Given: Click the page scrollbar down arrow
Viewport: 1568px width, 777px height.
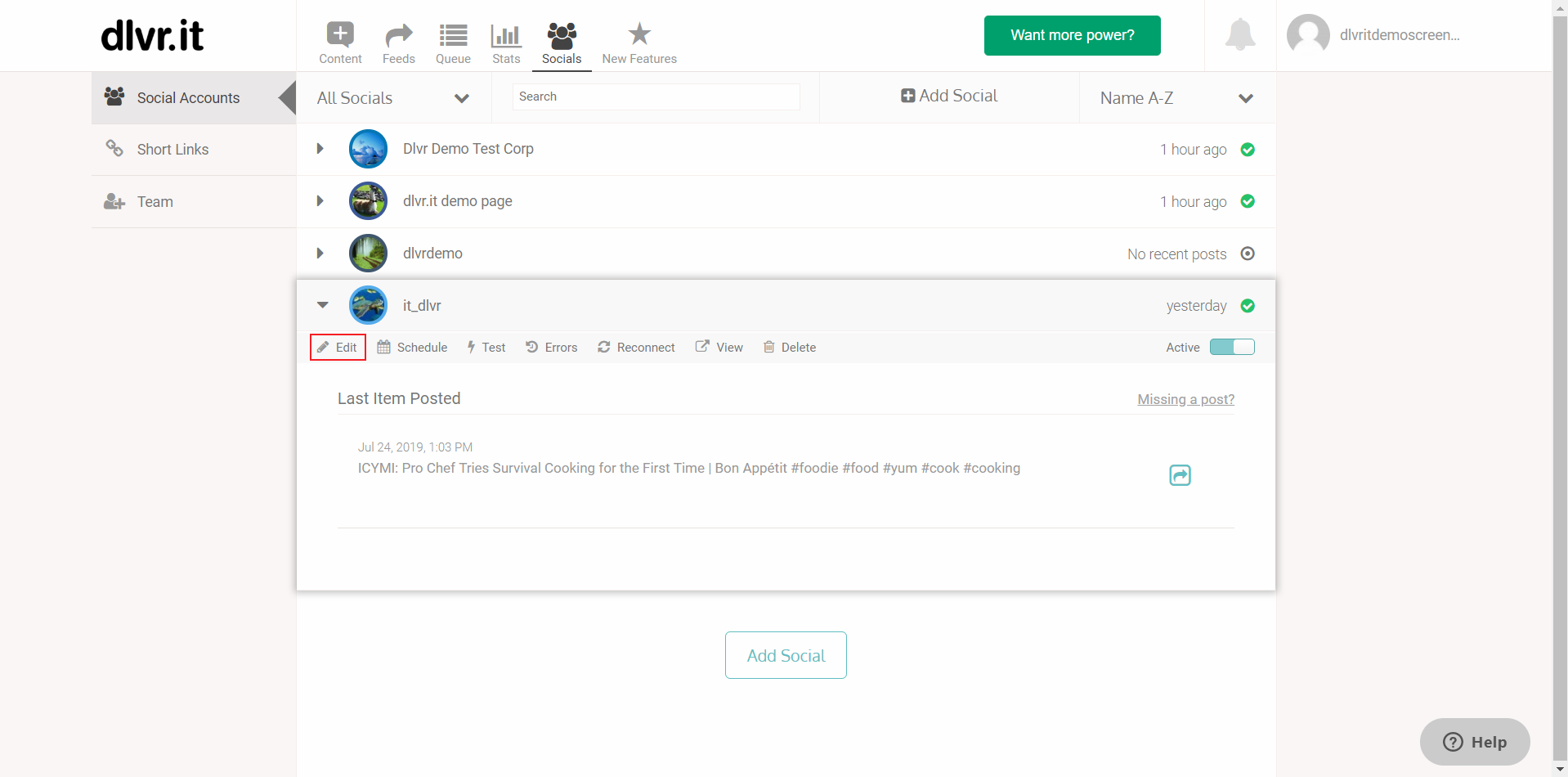Looking at the screenshot, I should 1560,770.
